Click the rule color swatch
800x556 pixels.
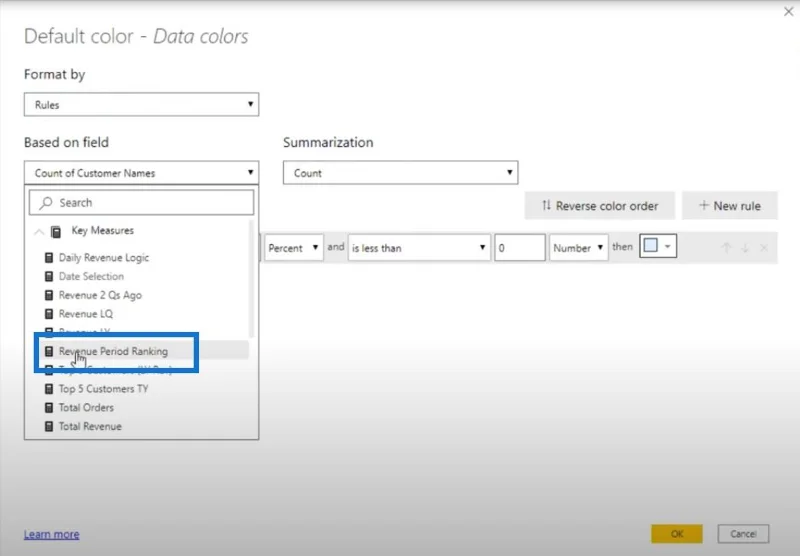point(651,245)
